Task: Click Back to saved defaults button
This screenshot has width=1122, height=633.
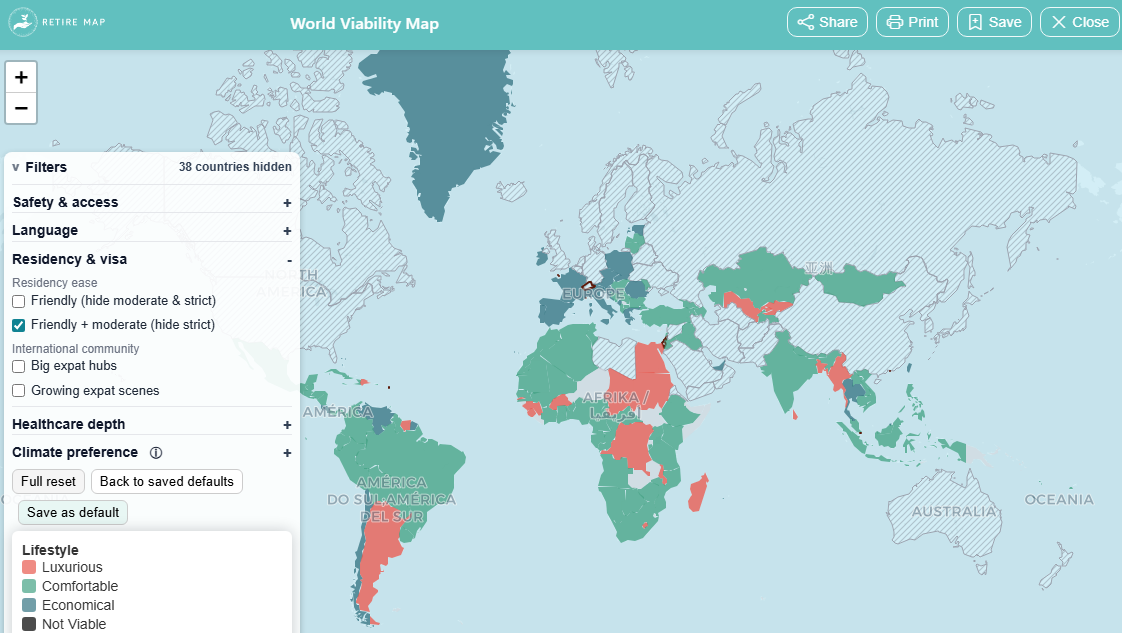Action: [167, 481]
